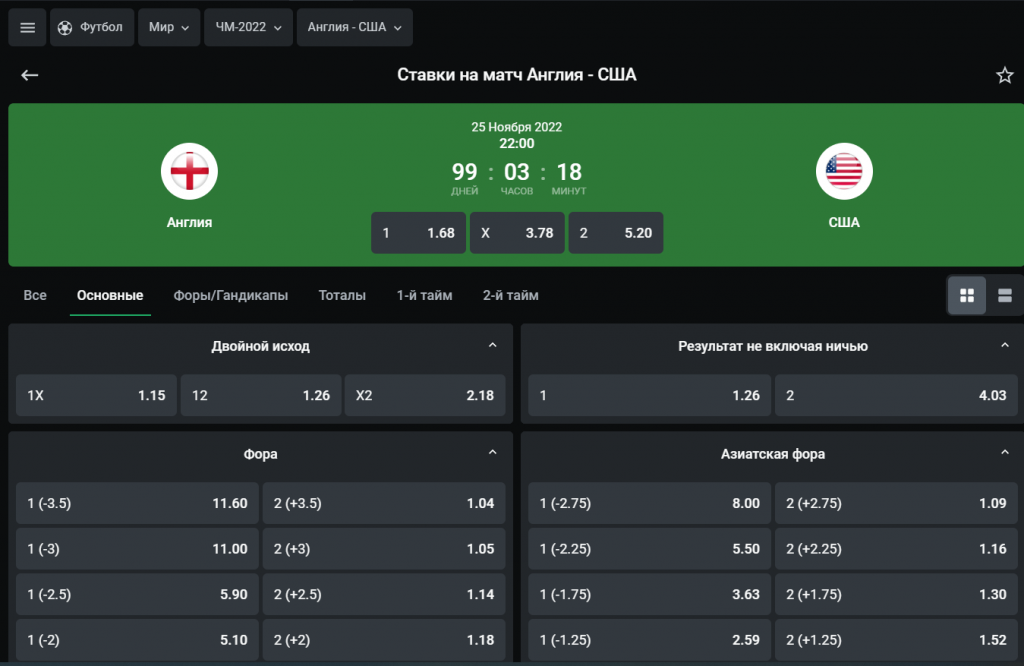Switch to grid layout view
The width and height of the screenshot is (1024, 666).
tap(967, 296)
